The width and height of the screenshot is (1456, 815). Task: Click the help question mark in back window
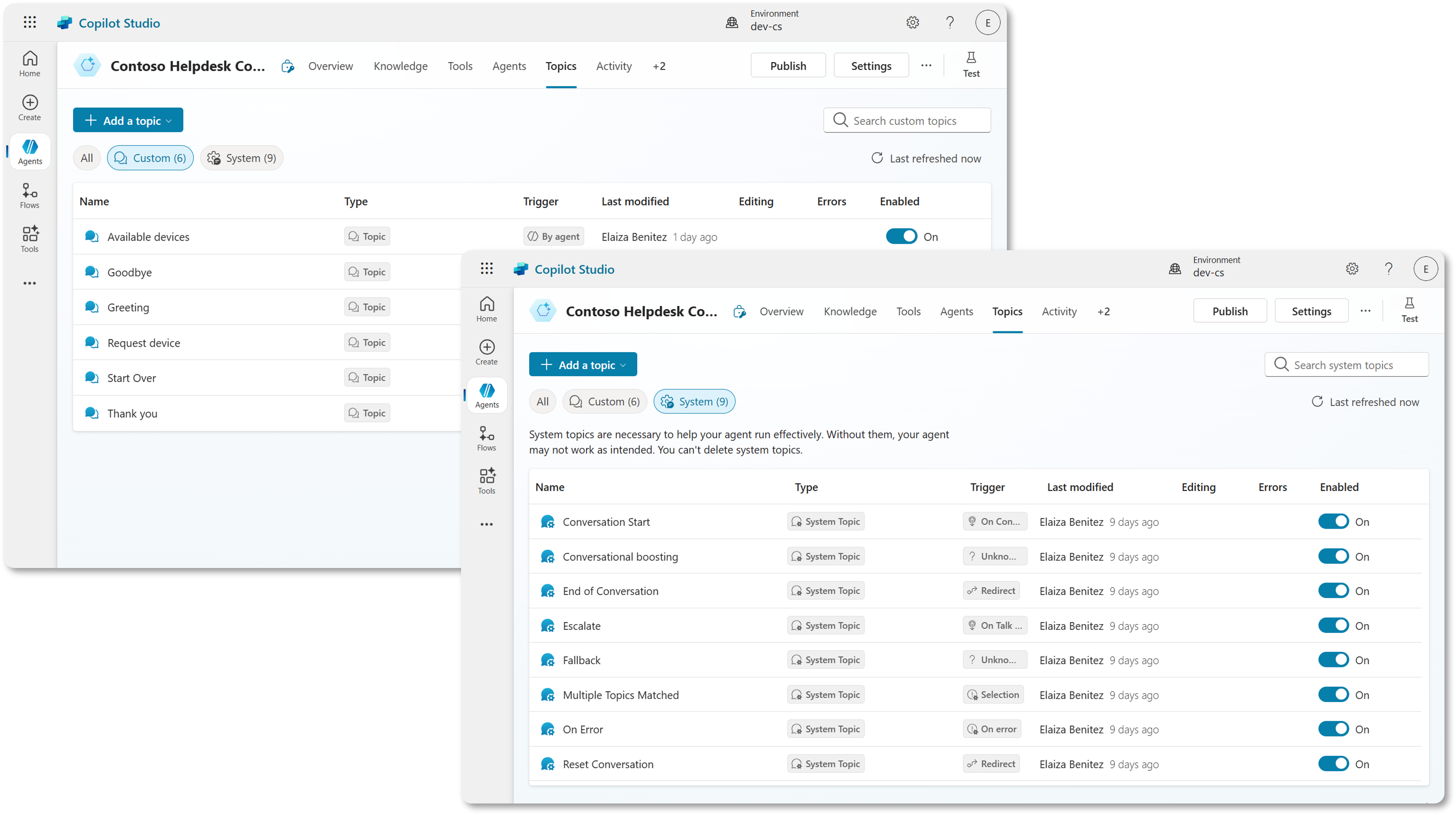pyautogui.click(x=950, y=23)
